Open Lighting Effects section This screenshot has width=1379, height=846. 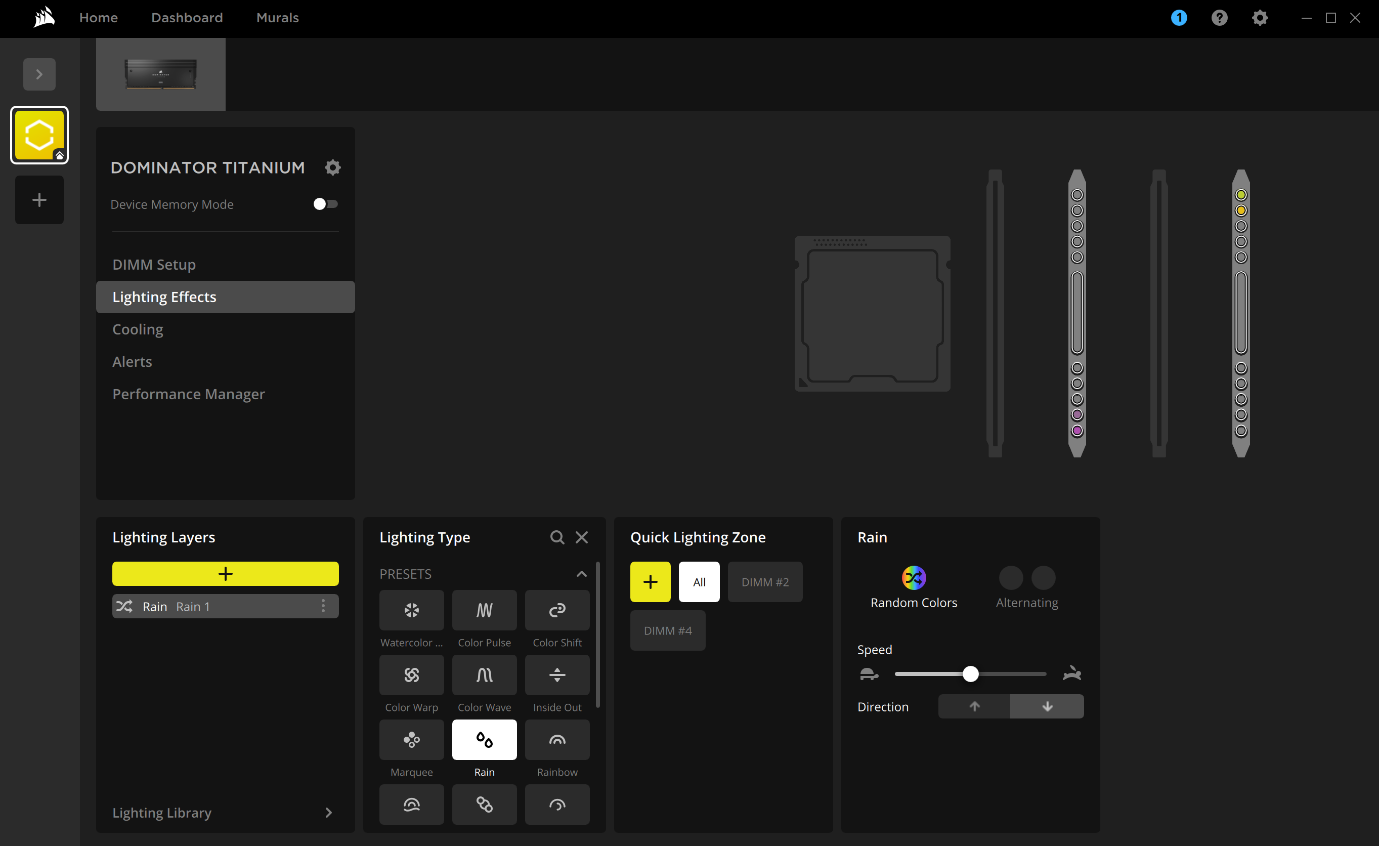[225, 297]
